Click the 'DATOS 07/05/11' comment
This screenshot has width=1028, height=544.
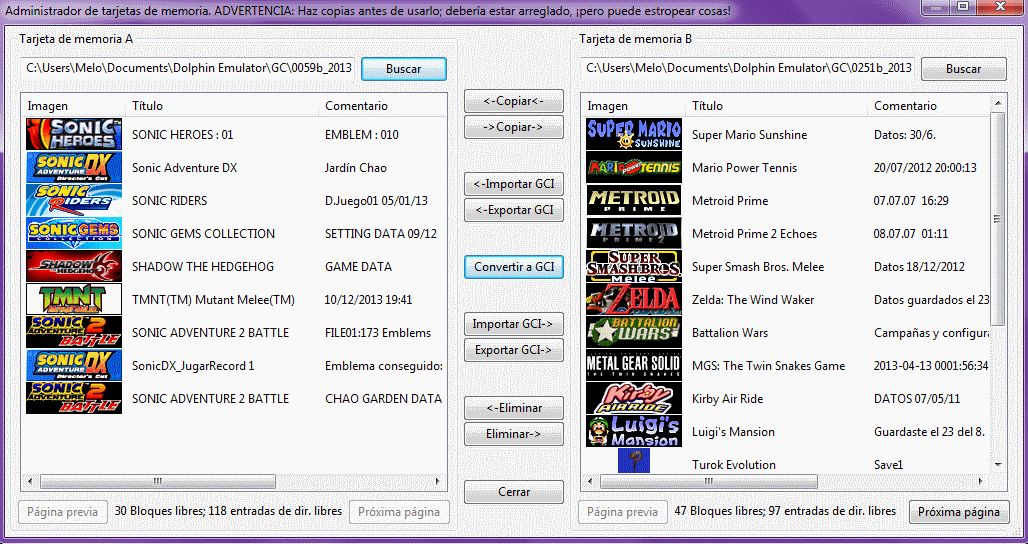tap(917, 398)
